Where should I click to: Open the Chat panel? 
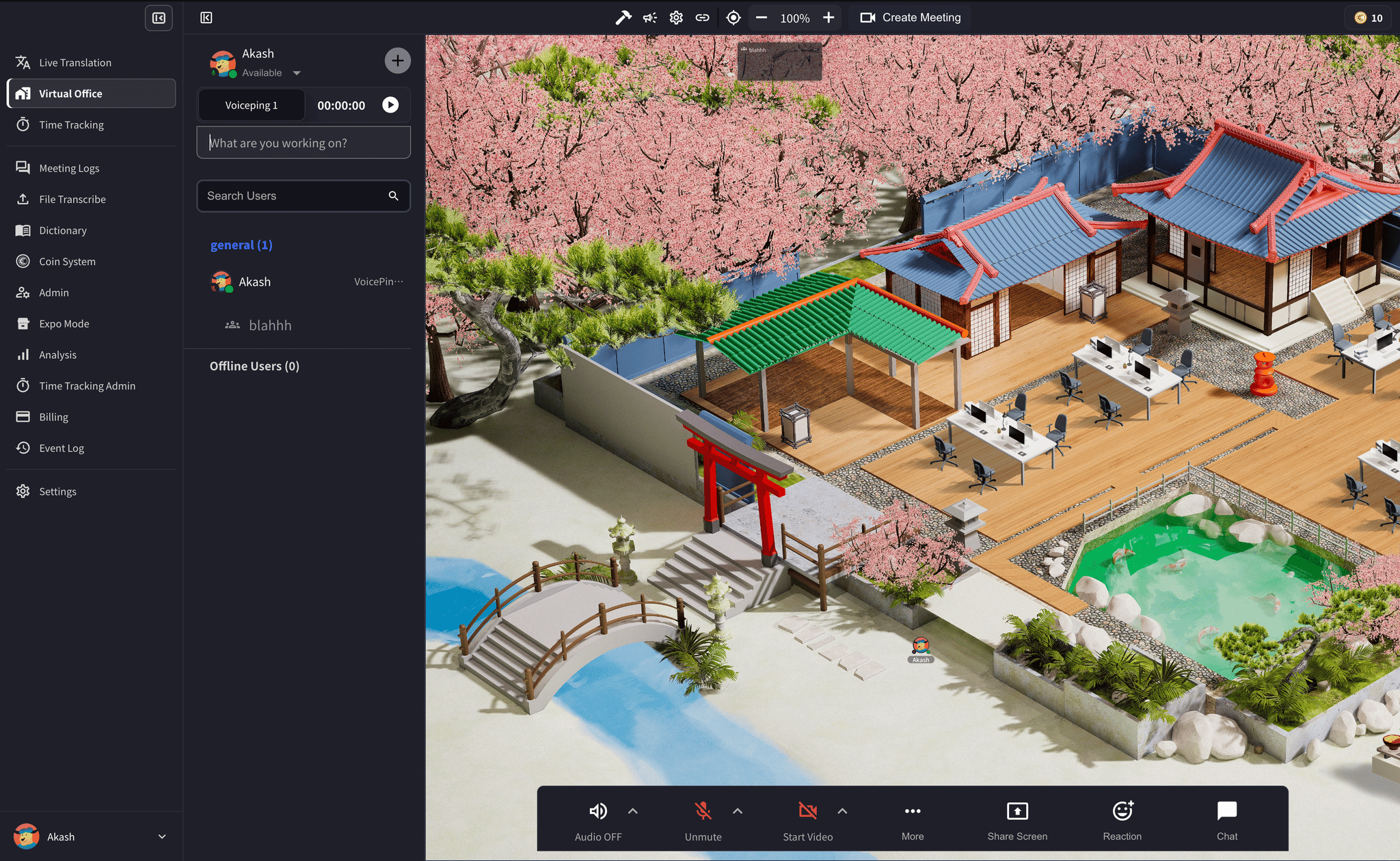(1227, 821)
